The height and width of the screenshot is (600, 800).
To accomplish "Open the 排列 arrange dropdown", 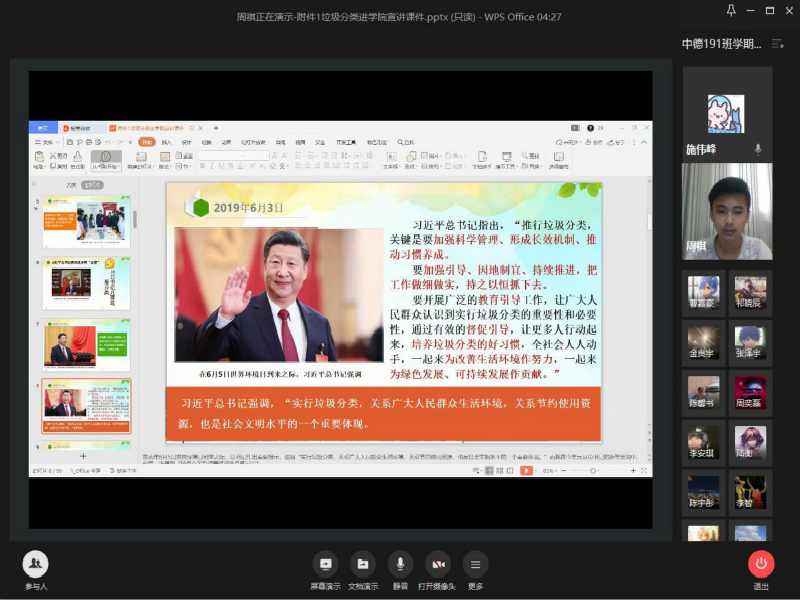I will tap(431, 166).
